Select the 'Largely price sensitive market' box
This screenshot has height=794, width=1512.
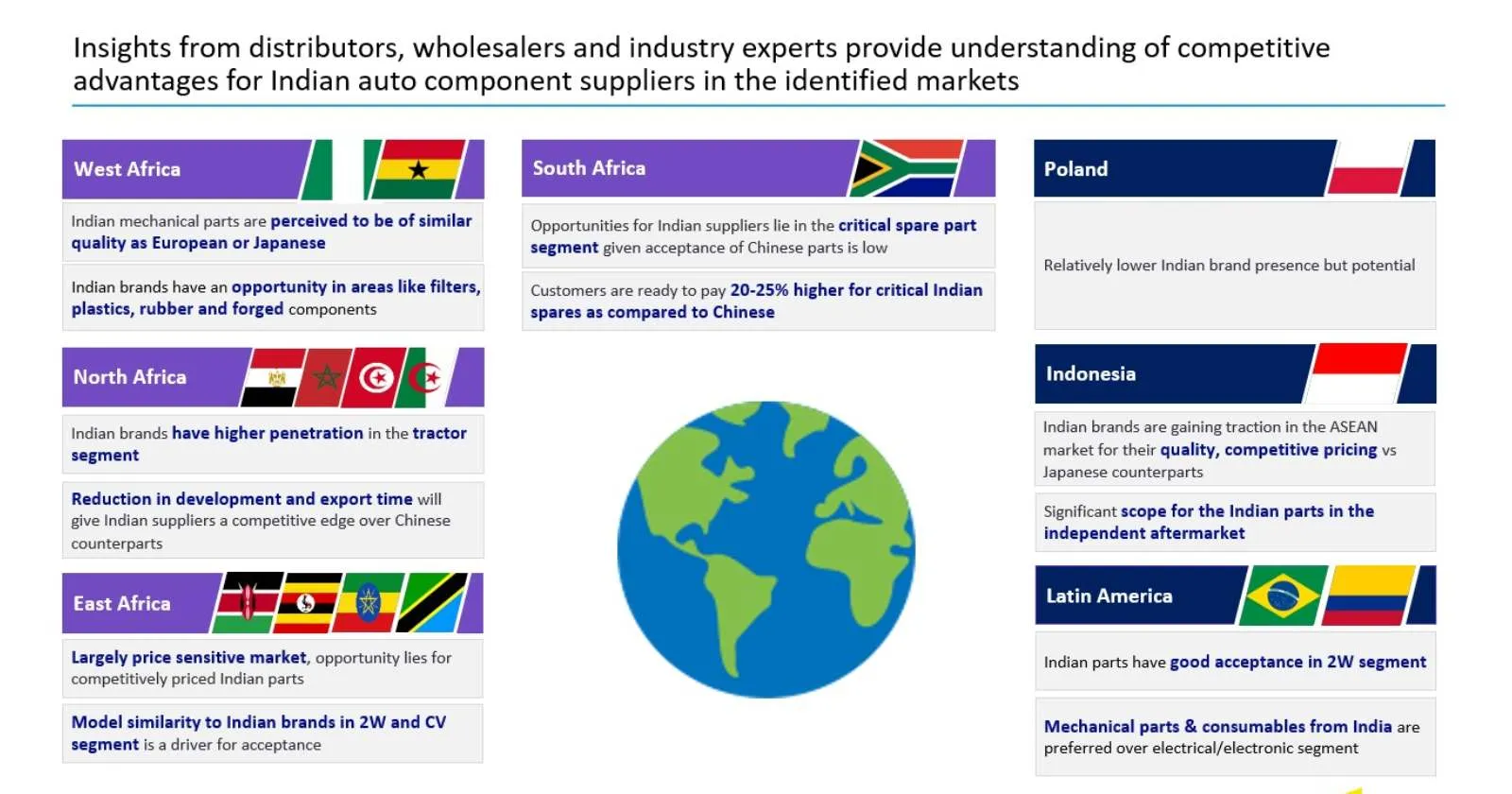[272, 668]
